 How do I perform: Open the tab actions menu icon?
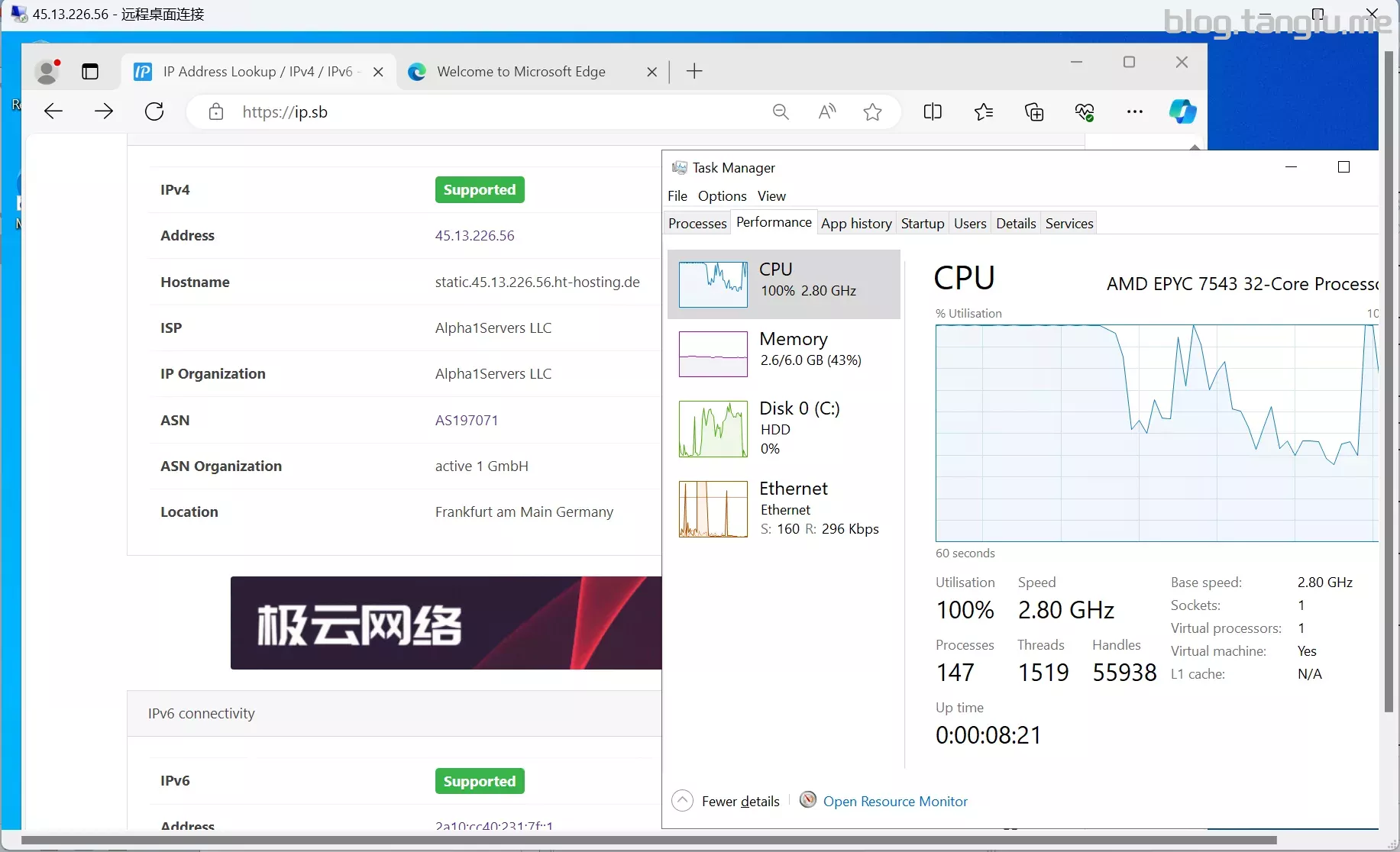point(90,72)
